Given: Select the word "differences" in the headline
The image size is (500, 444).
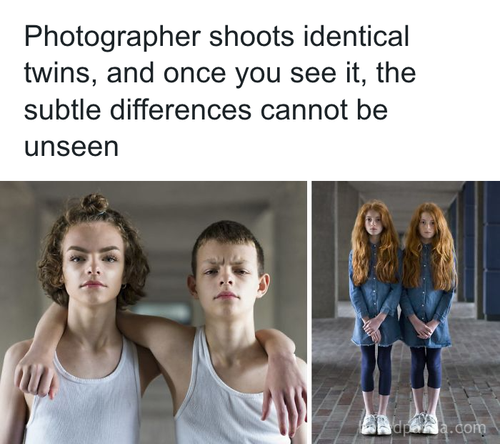Looking at the screenshot, I should (181, 108).
